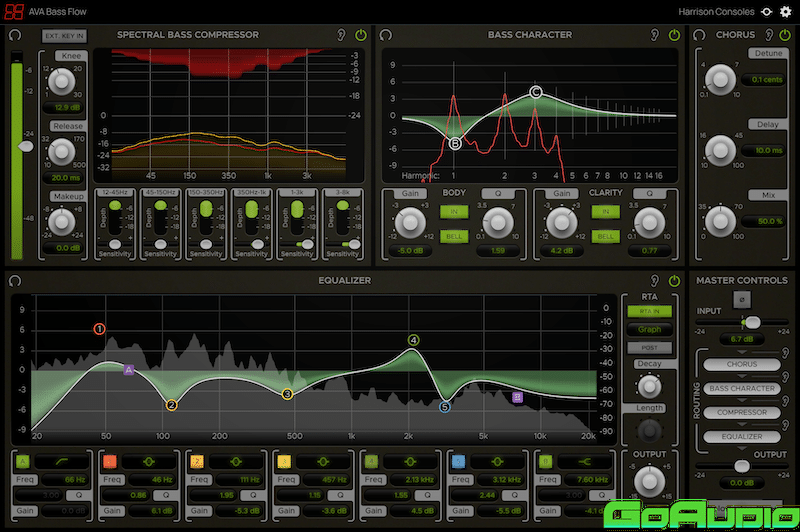Viewport: 800px width, 532px height.
Task: Click Body Gain -5.0 dB value field
Action: pos(411,250)
